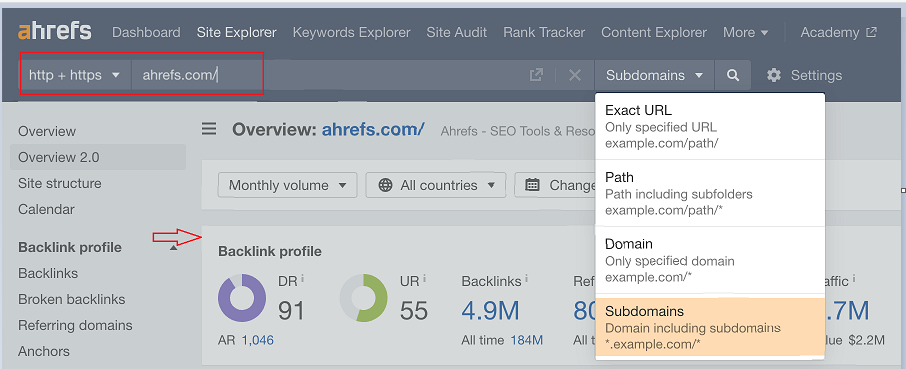Image resolution: width=906 pixels, height=369 pixels.
Task: Open the Dashboard page
Action: tap(146, 32)
